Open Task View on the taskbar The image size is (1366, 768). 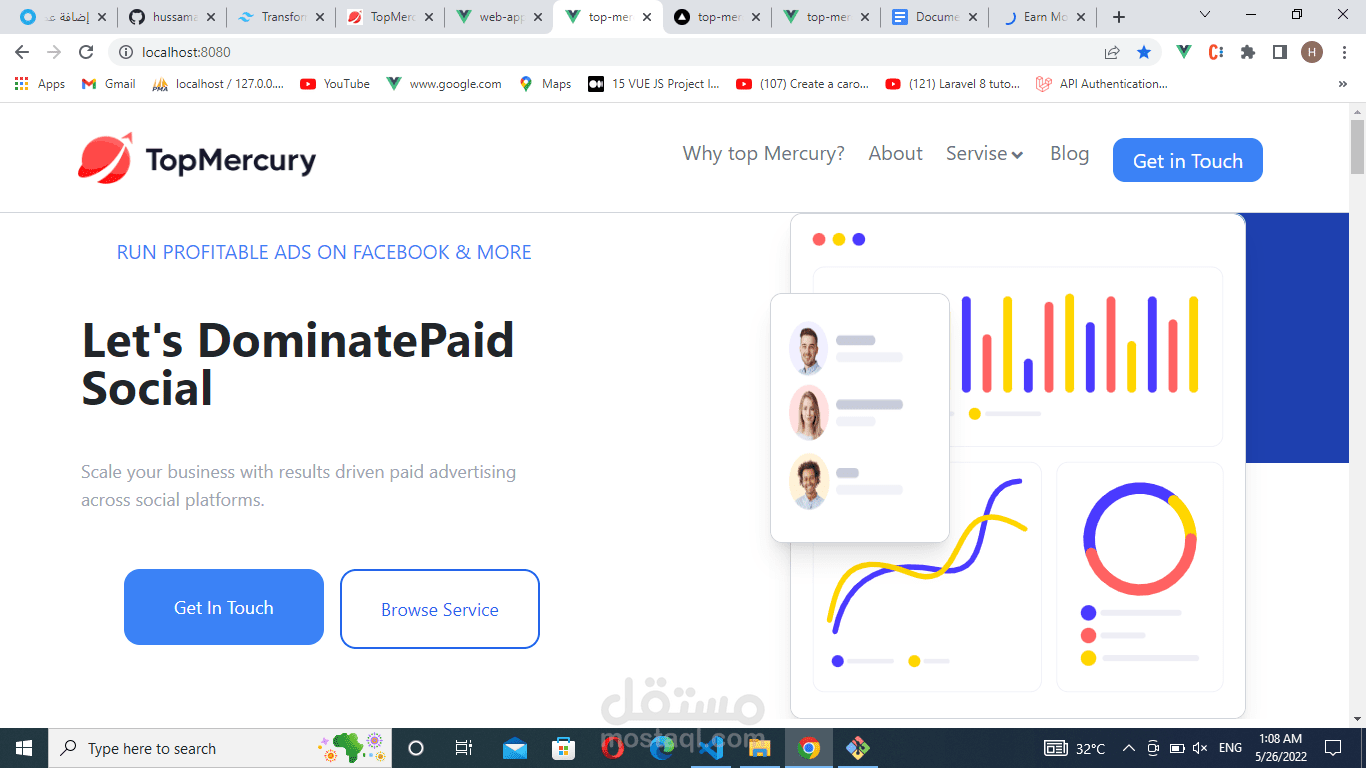(464, 748)
